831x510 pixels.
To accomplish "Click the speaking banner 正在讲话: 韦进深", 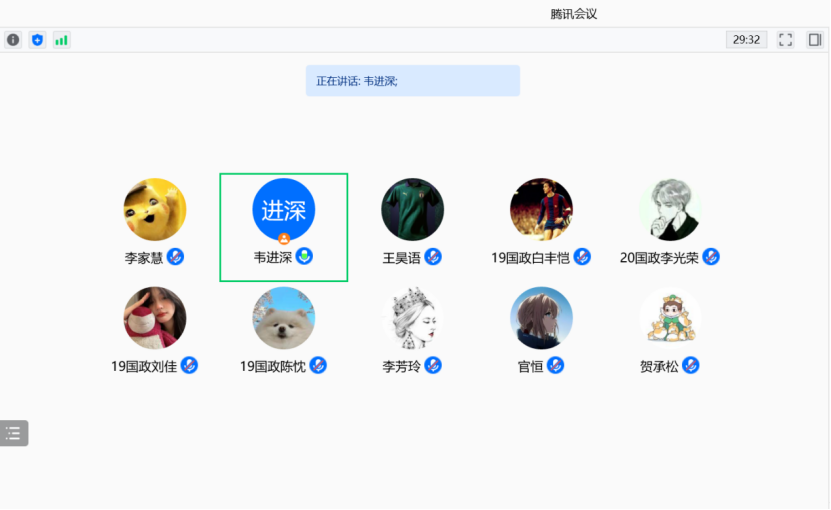I will coord(413,81).
